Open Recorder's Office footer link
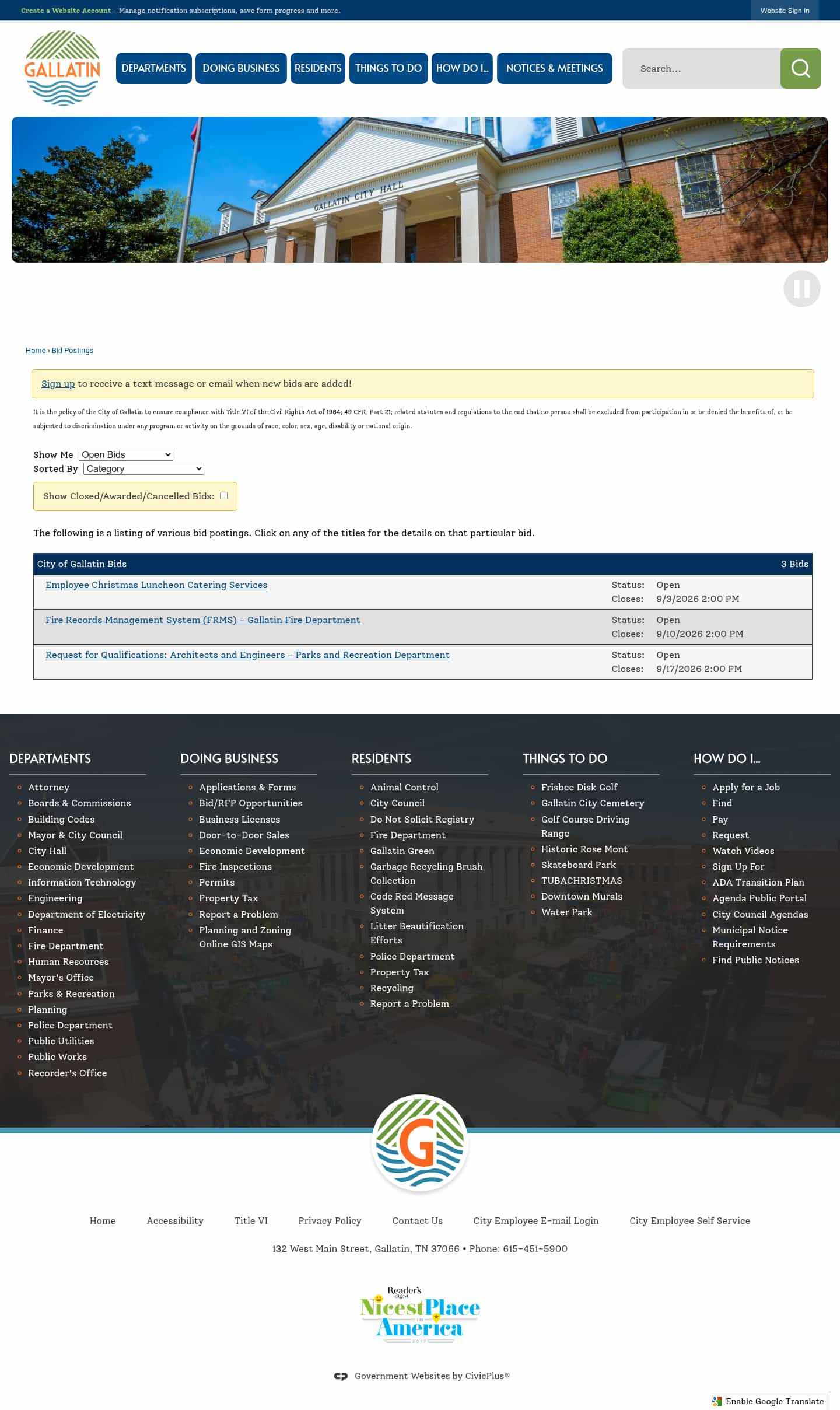The width and height of the screenshot is (840, 1410). (68, 1073)
